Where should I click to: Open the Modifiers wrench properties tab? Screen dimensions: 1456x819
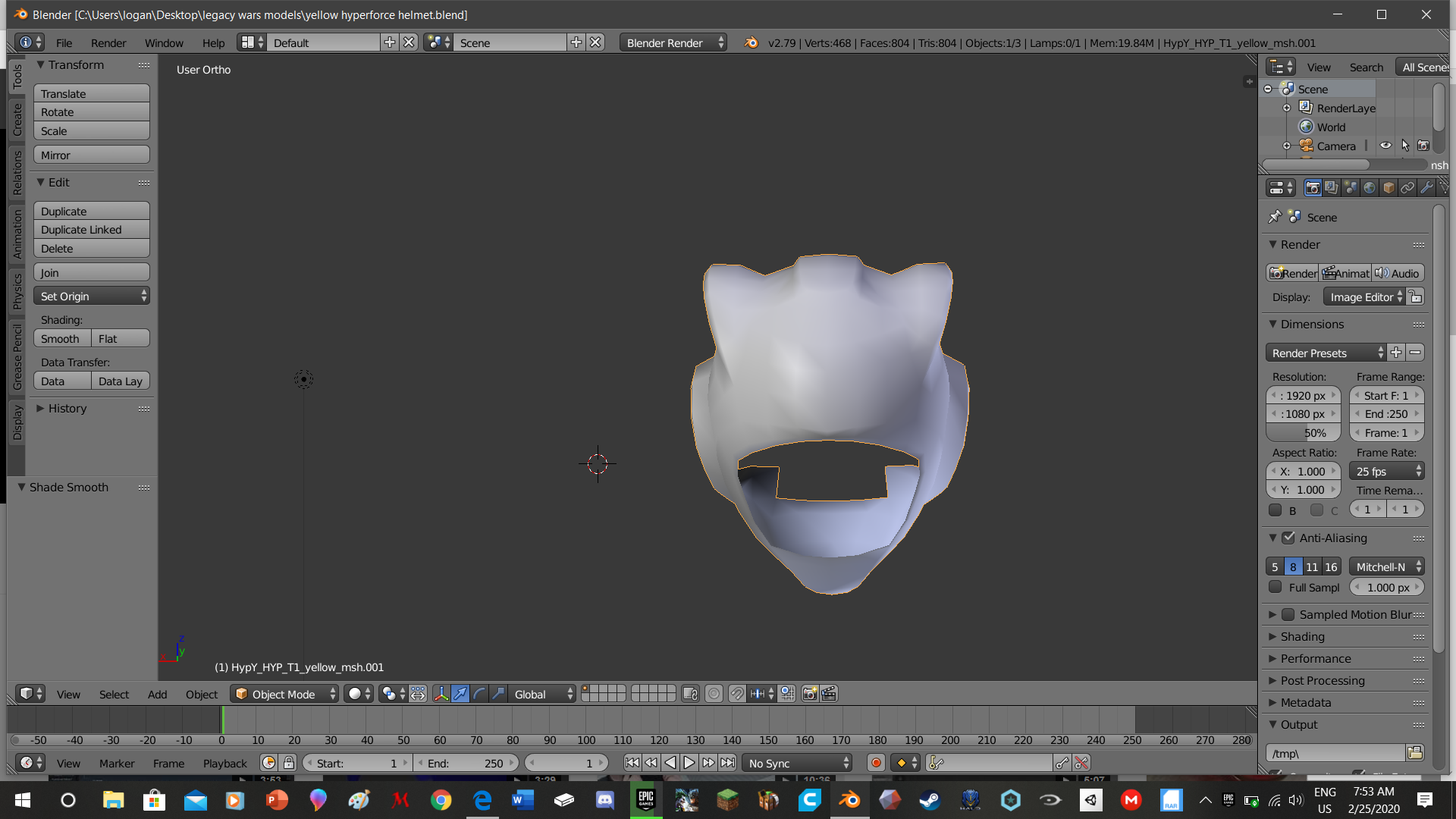click(x=1426, y=188)
